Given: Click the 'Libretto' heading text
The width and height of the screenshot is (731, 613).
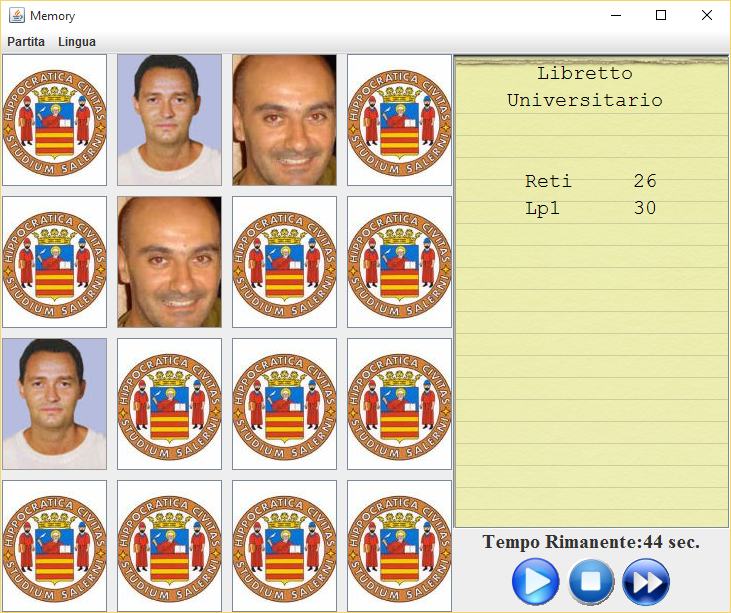Looking at the screenshot, I should coord(585,74).
